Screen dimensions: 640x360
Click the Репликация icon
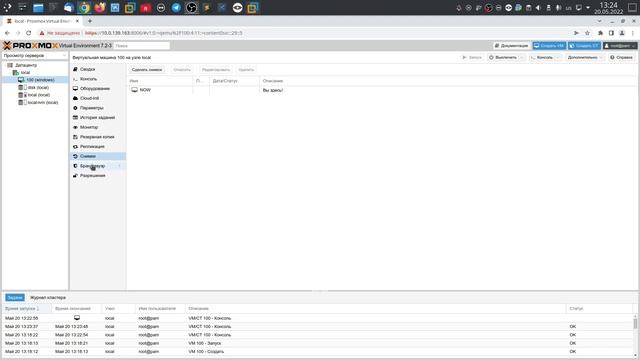coord(75,147)
